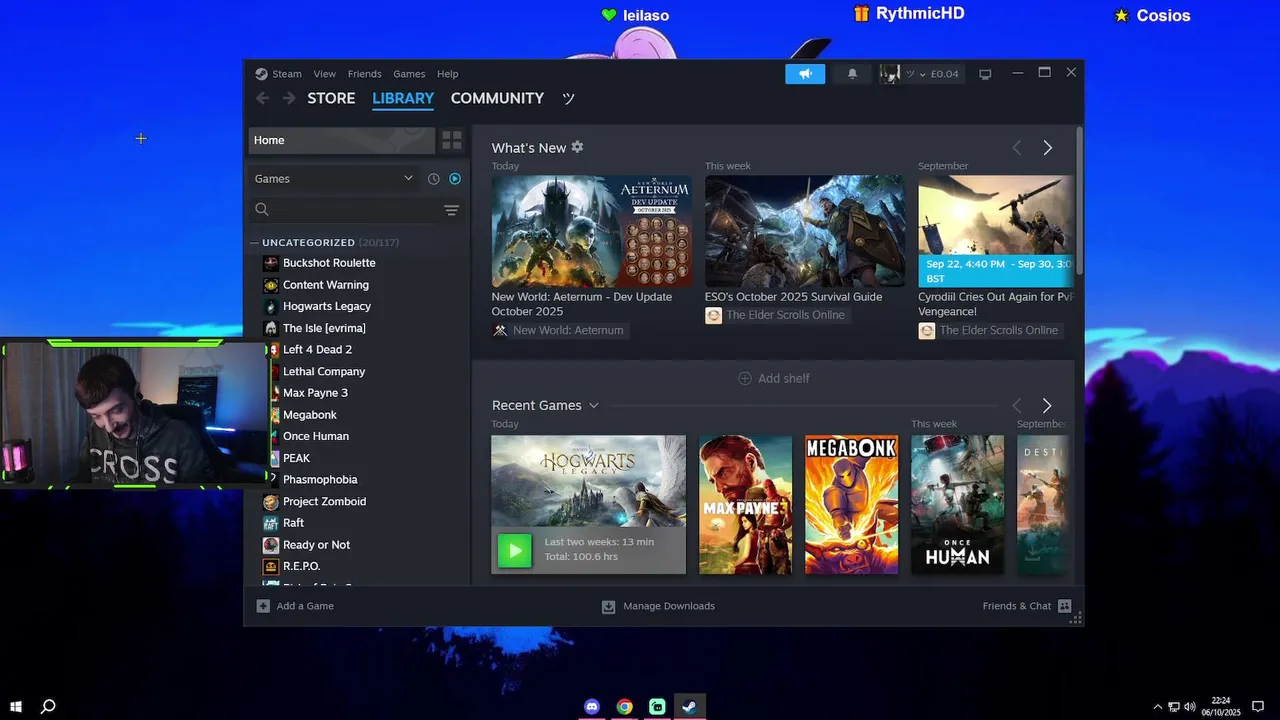Select Left 4 Dead 2
The width and height of the screenshot is (1280, 720).
[x=317, y=350]
